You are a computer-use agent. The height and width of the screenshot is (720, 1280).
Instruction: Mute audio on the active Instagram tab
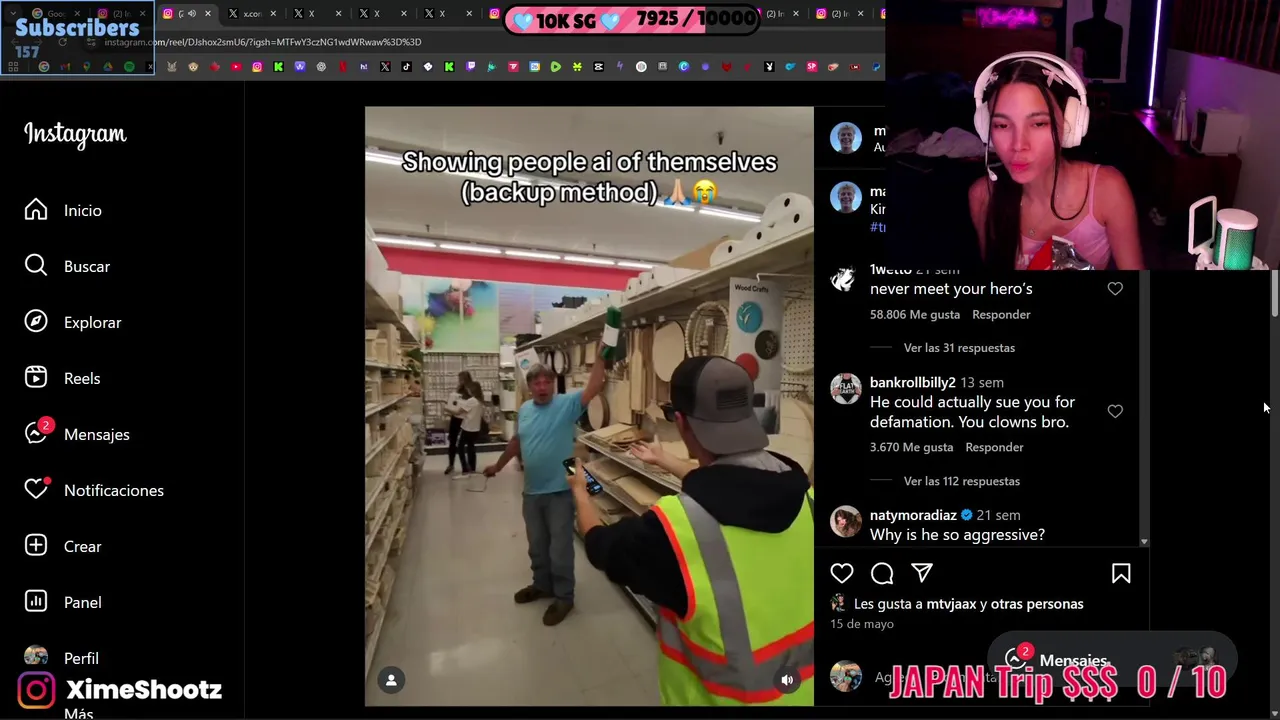[x=192, y=14]
